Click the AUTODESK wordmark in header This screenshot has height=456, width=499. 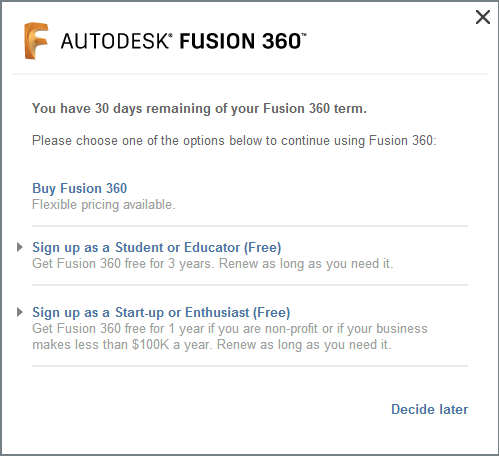point(116,41)
